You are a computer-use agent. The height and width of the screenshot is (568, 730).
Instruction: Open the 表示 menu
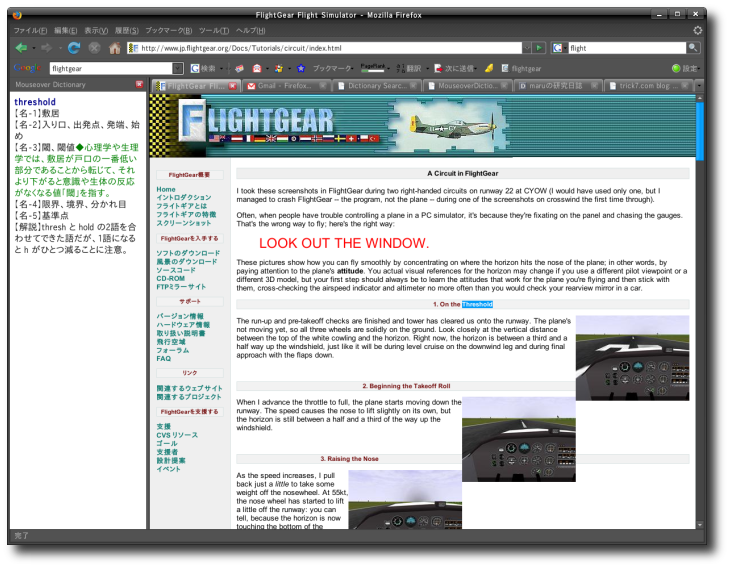pos(96,30)
